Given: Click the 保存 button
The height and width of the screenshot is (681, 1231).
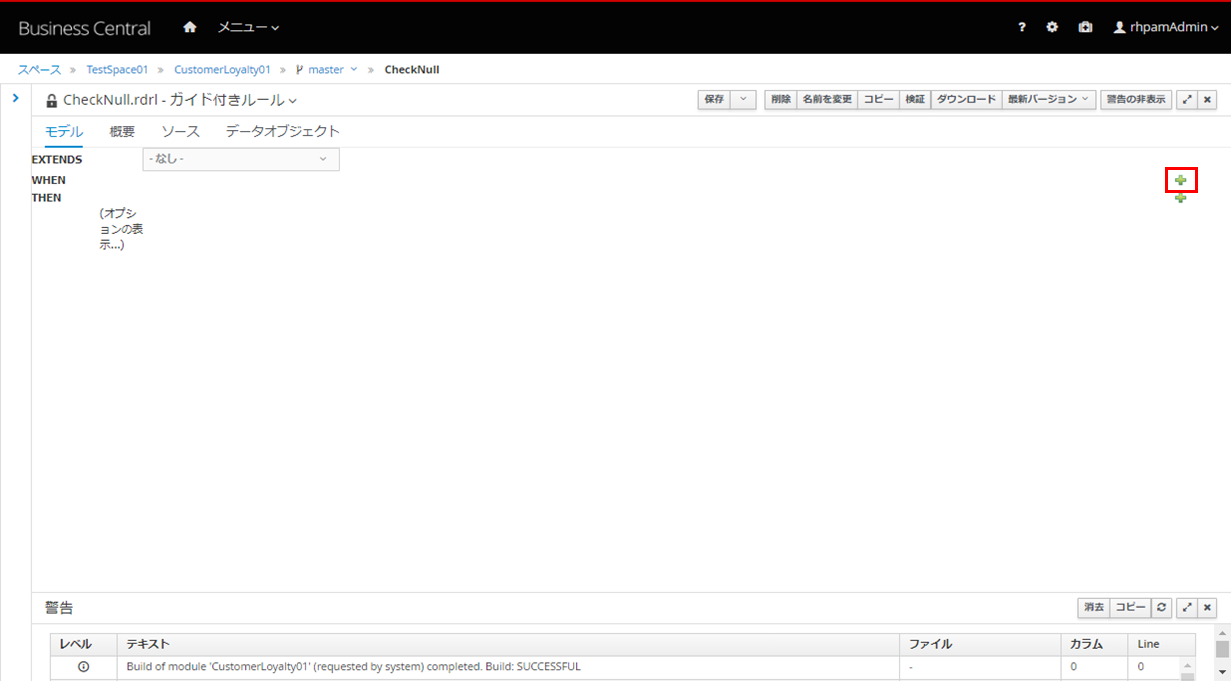Looking at the screenshot, I should tap(714, 99).
